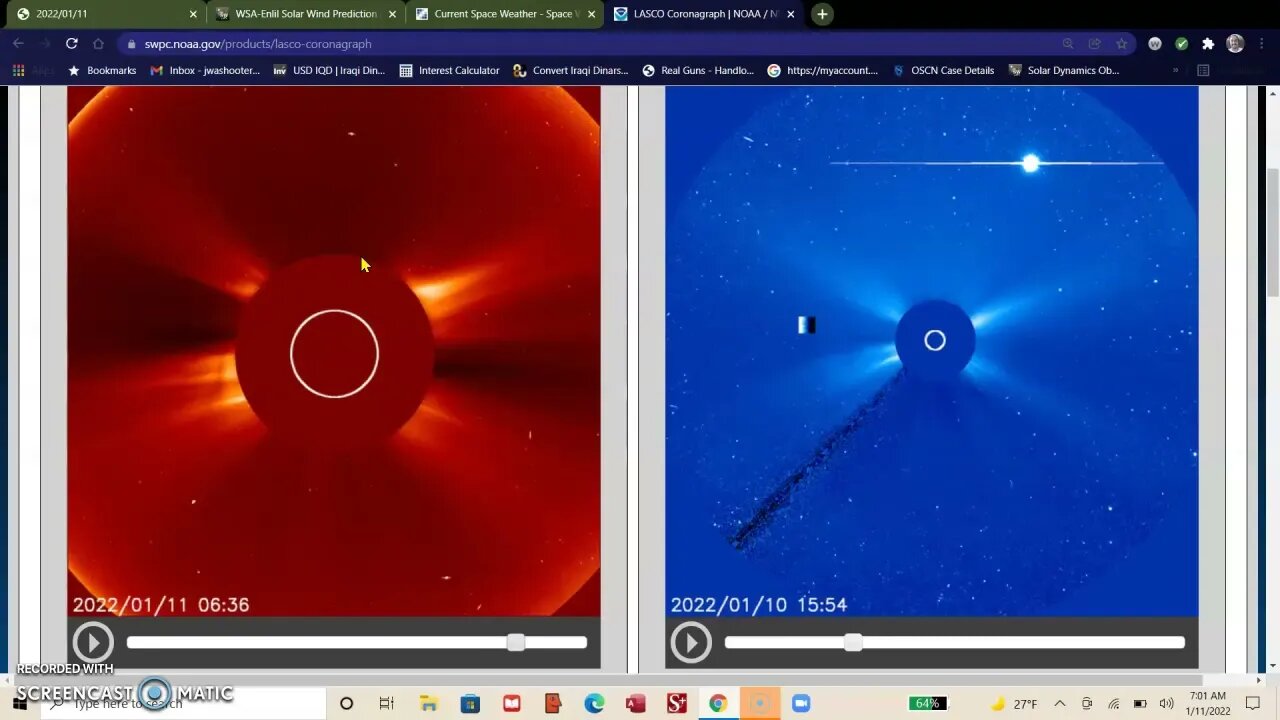The width and height of the screenshot is (1280, 720).
Task: Switch to Google Chrome on the taskbar
Action: tap(718, 704)
